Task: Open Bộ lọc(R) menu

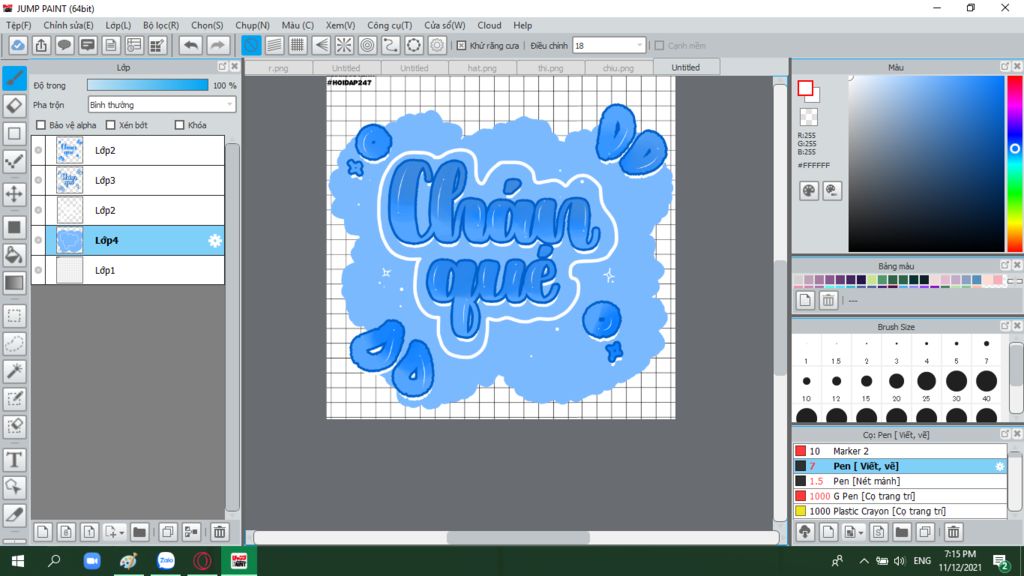Action: pyautogui.click(x=161, y=25)
